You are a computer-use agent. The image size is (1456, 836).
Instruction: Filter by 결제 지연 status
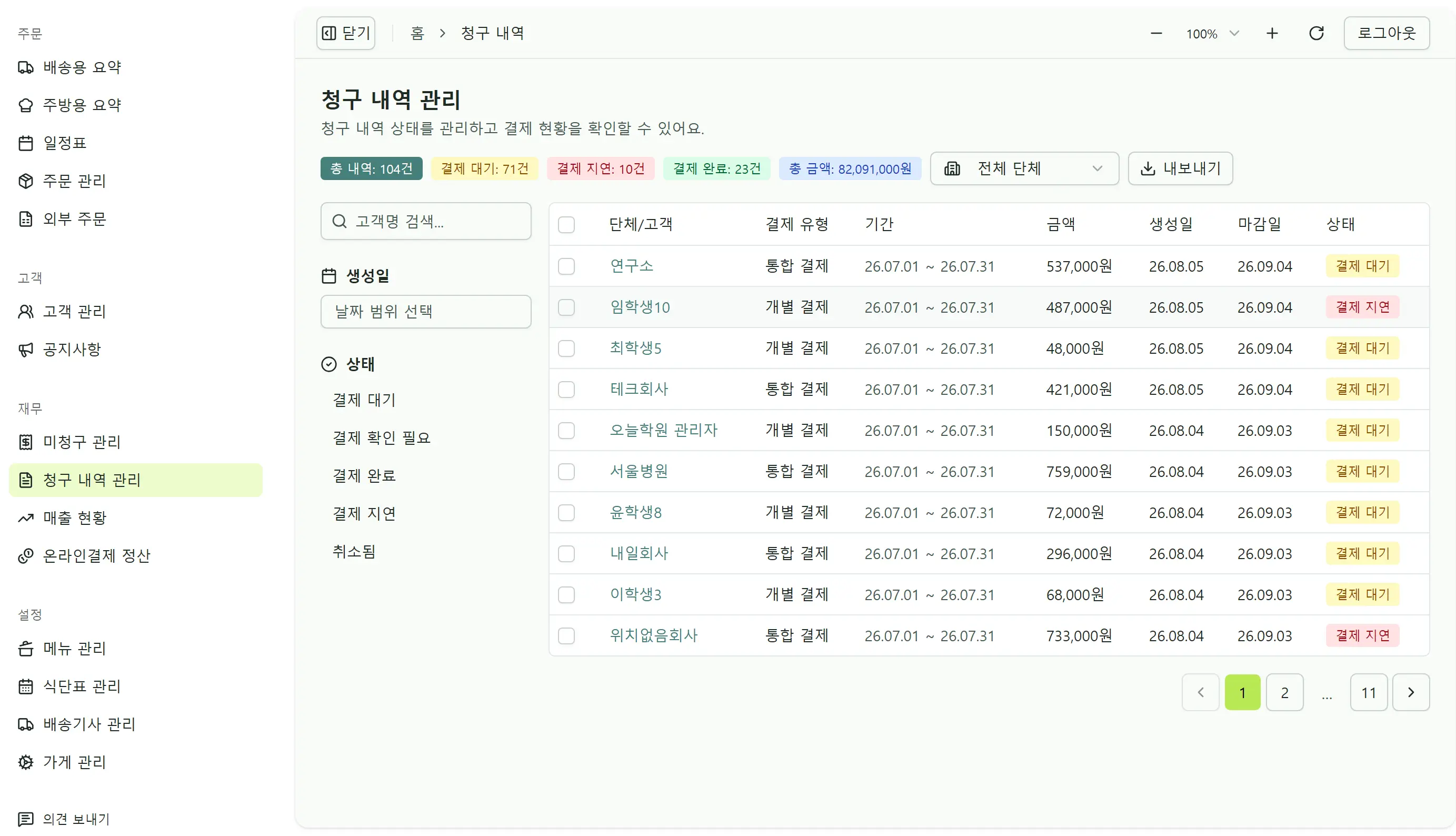[x=364, y=513]
